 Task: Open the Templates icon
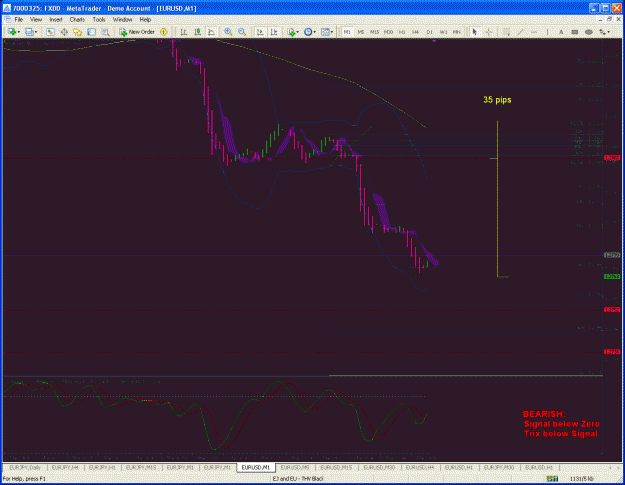(x=325, y=32)
